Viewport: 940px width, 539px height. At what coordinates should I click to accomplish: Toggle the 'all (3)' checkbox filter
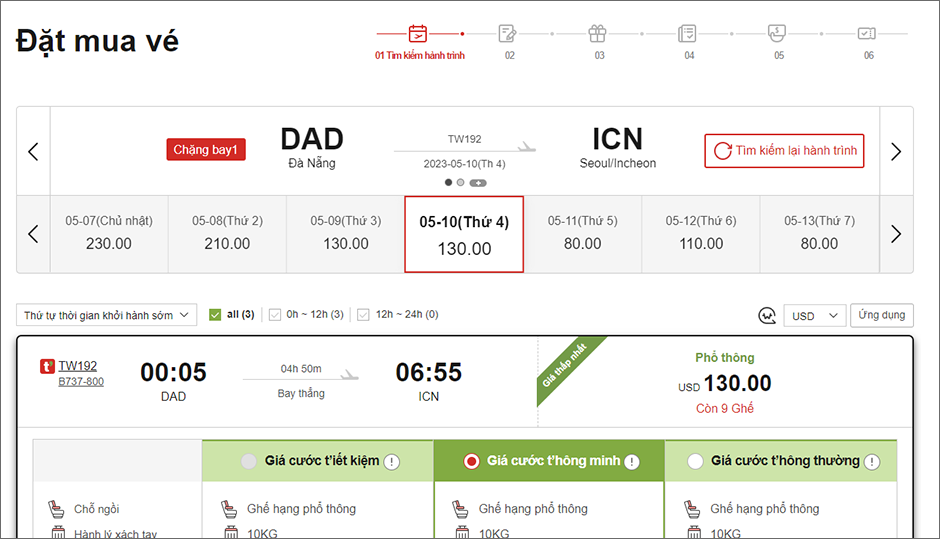coord(215,315)
